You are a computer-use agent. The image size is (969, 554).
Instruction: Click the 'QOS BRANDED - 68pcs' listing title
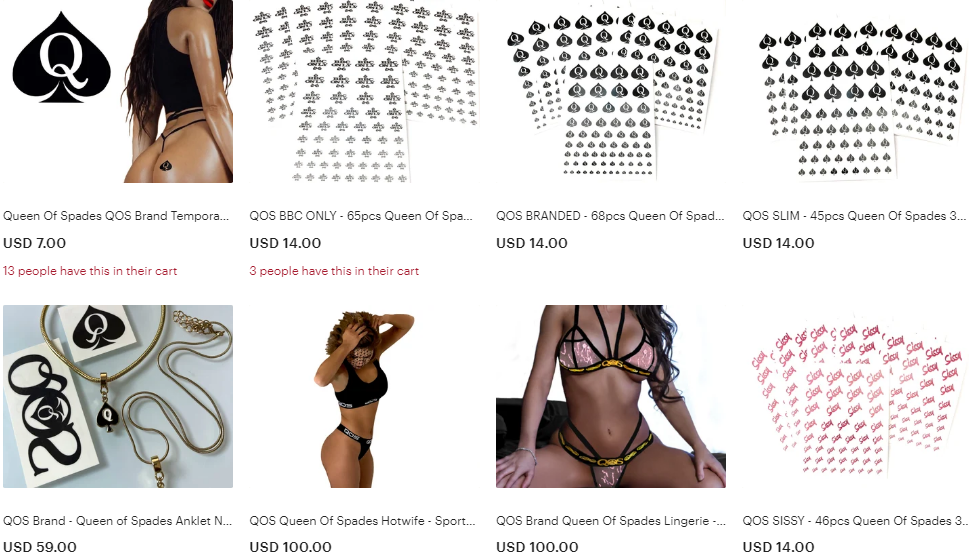[610, 216]
